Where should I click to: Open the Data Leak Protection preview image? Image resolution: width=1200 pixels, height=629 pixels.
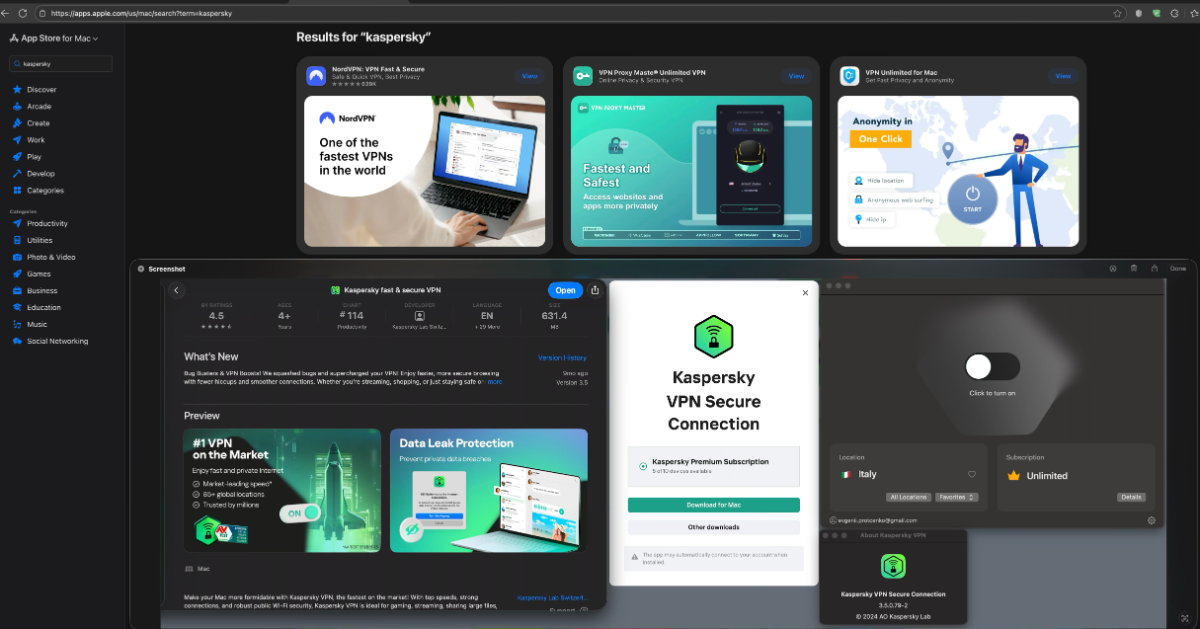tap(488, 490)
